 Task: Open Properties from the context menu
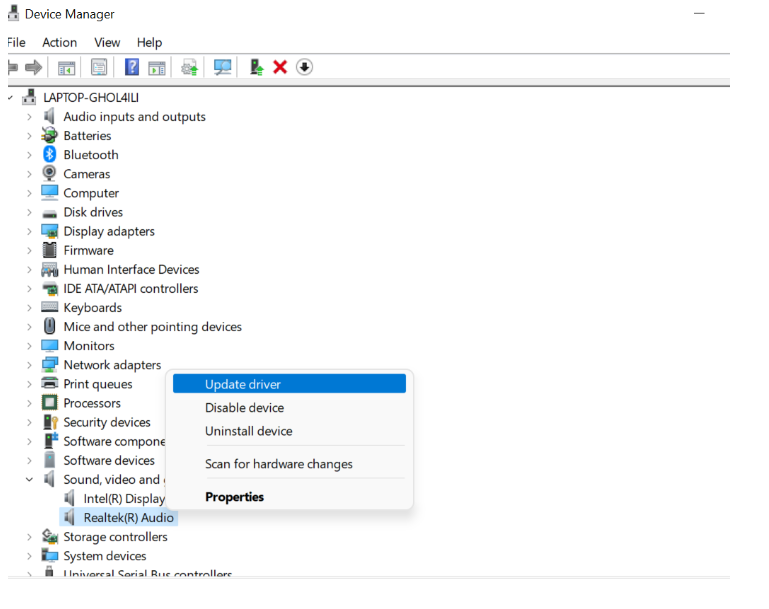point(289,497)
